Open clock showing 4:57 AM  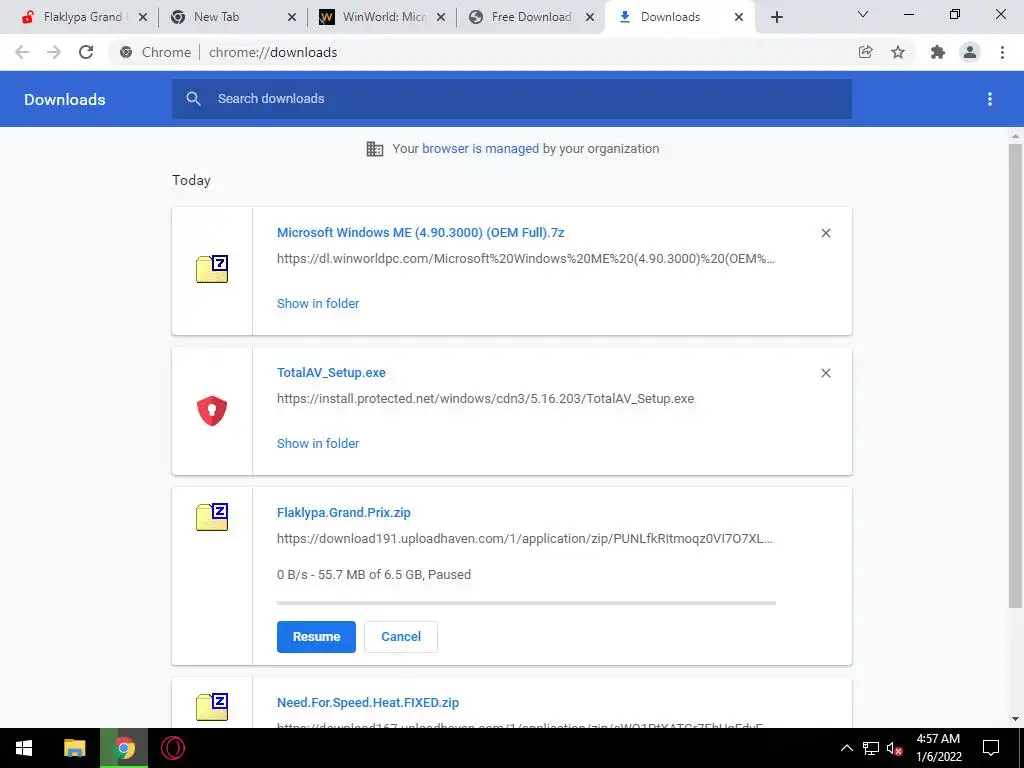(x=938, y=748)
